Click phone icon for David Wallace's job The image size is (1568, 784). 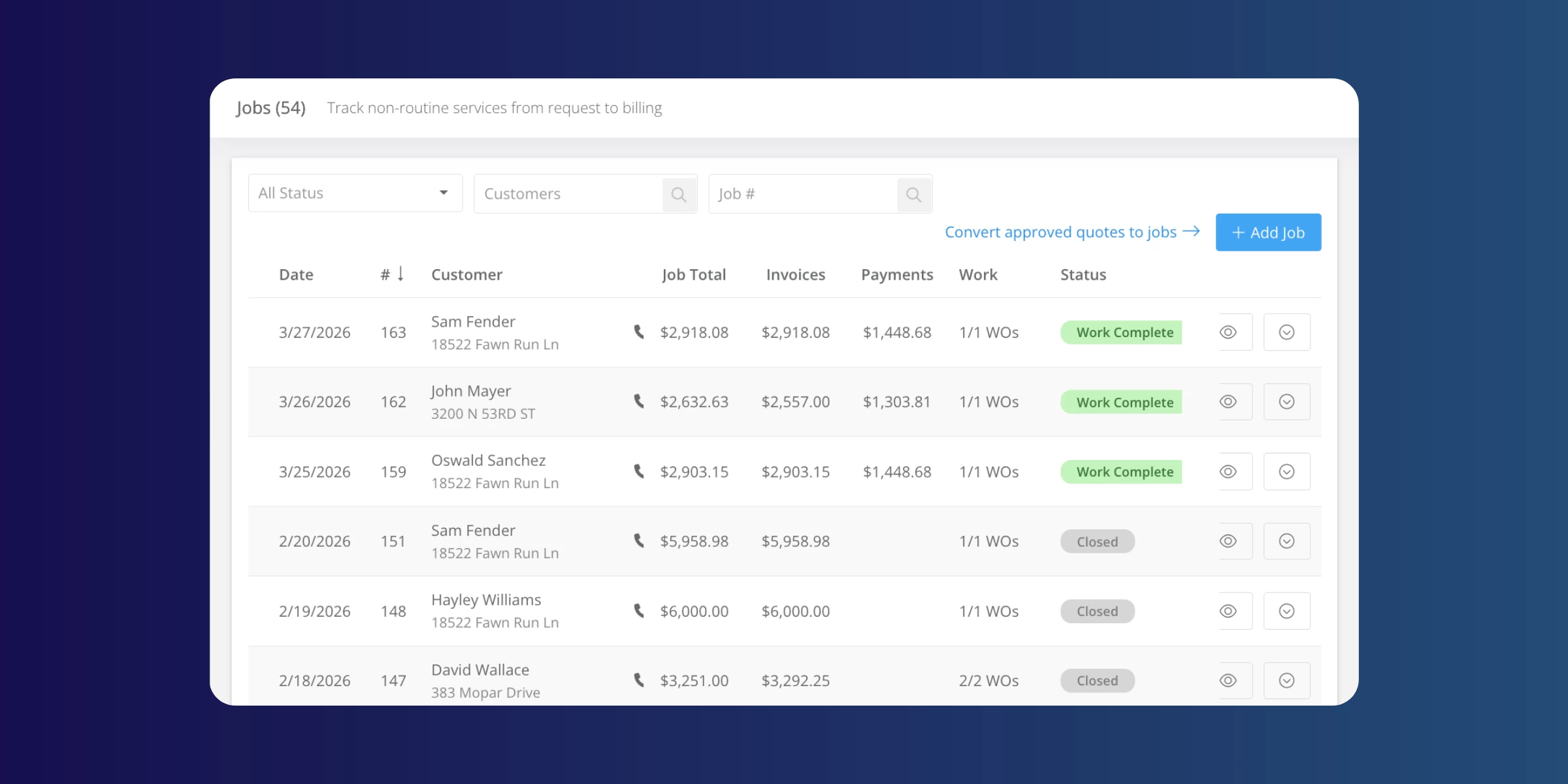(639, 680)
